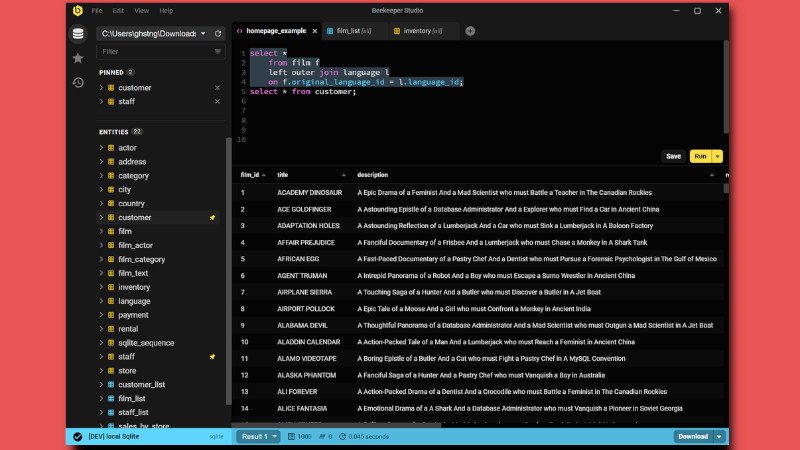
Task: Open the Result 1 dropdown
Action: point(259,437)
